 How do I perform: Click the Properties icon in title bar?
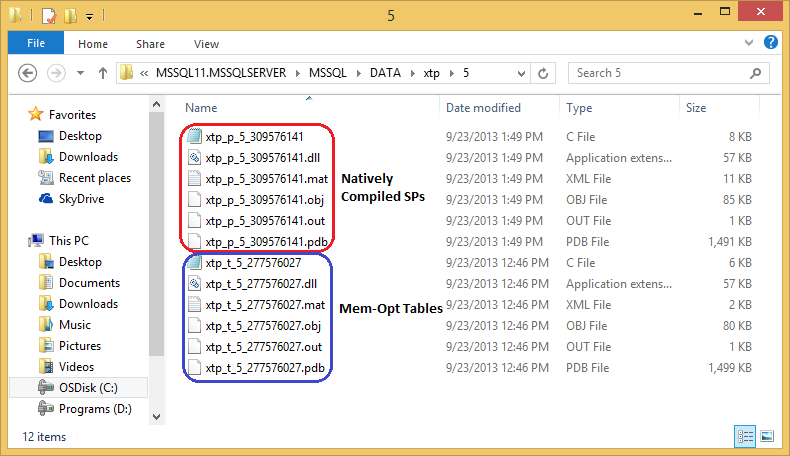coord(48,16)
